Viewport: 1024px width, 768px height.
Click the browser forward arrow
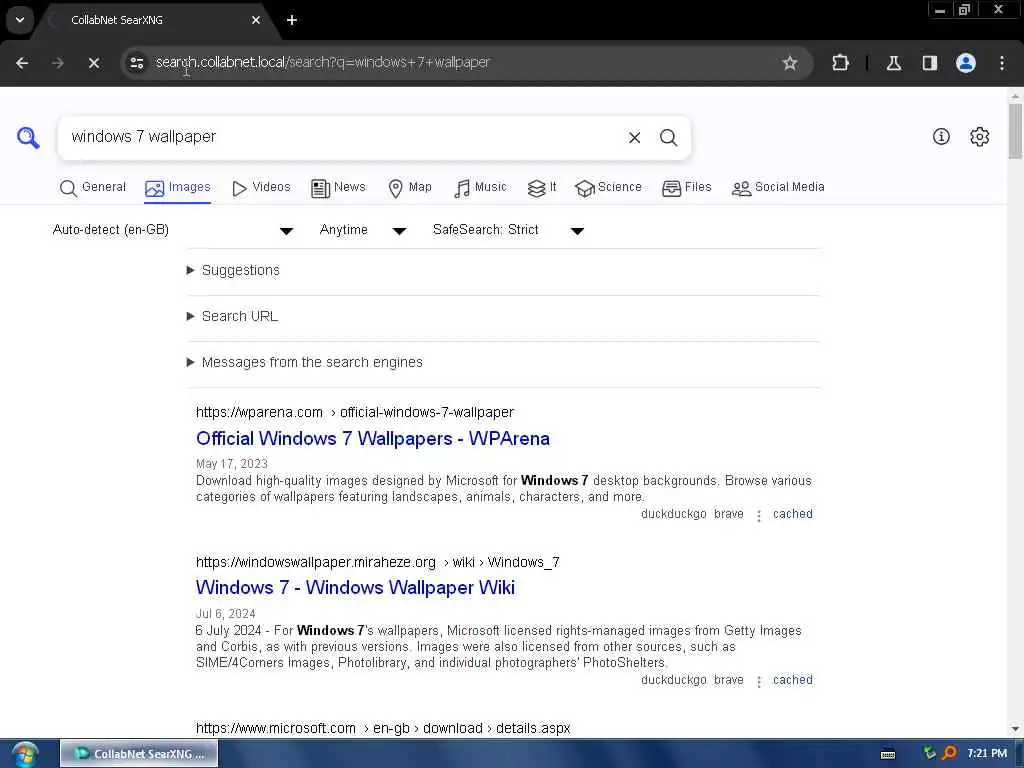[57, 63]
